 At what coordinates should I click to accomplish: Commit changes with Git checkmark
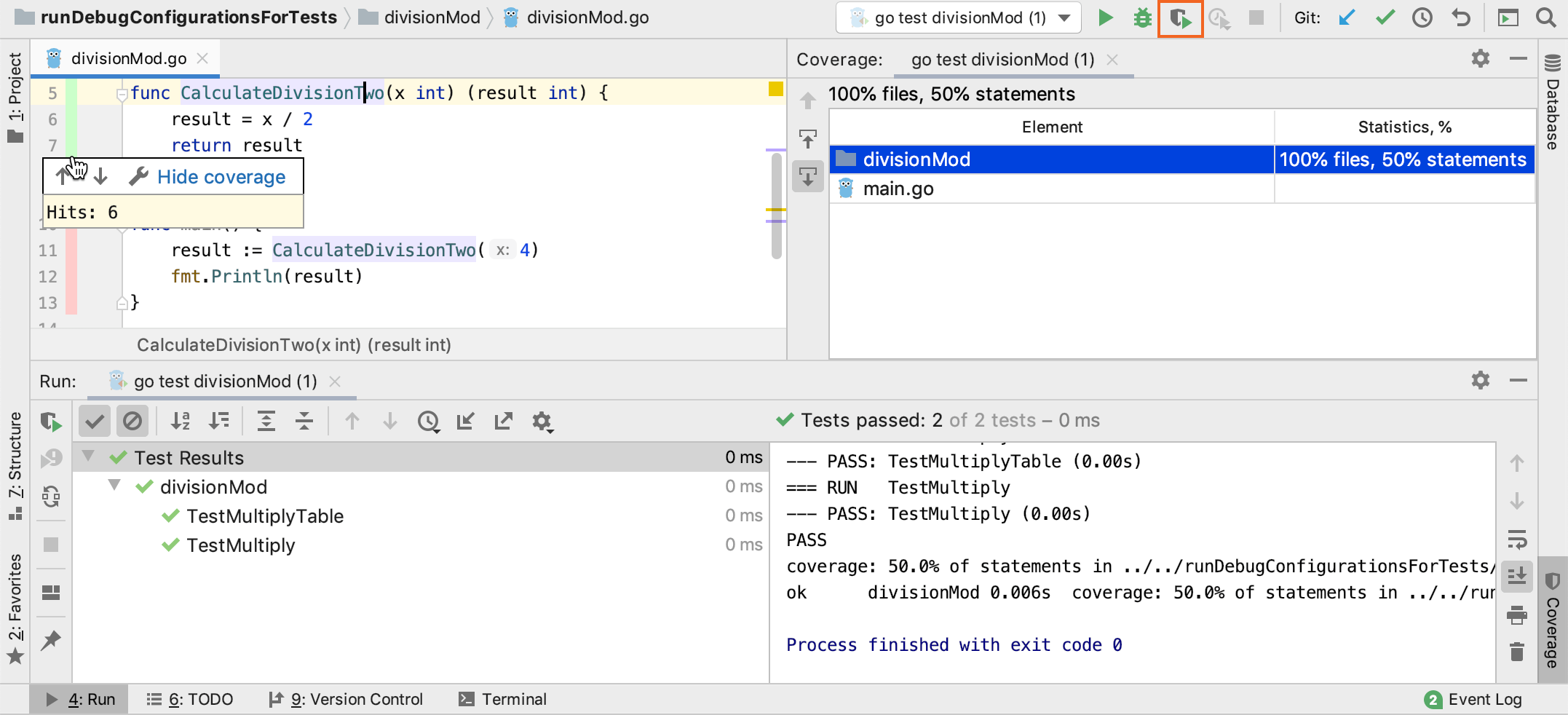[1385, 17]
